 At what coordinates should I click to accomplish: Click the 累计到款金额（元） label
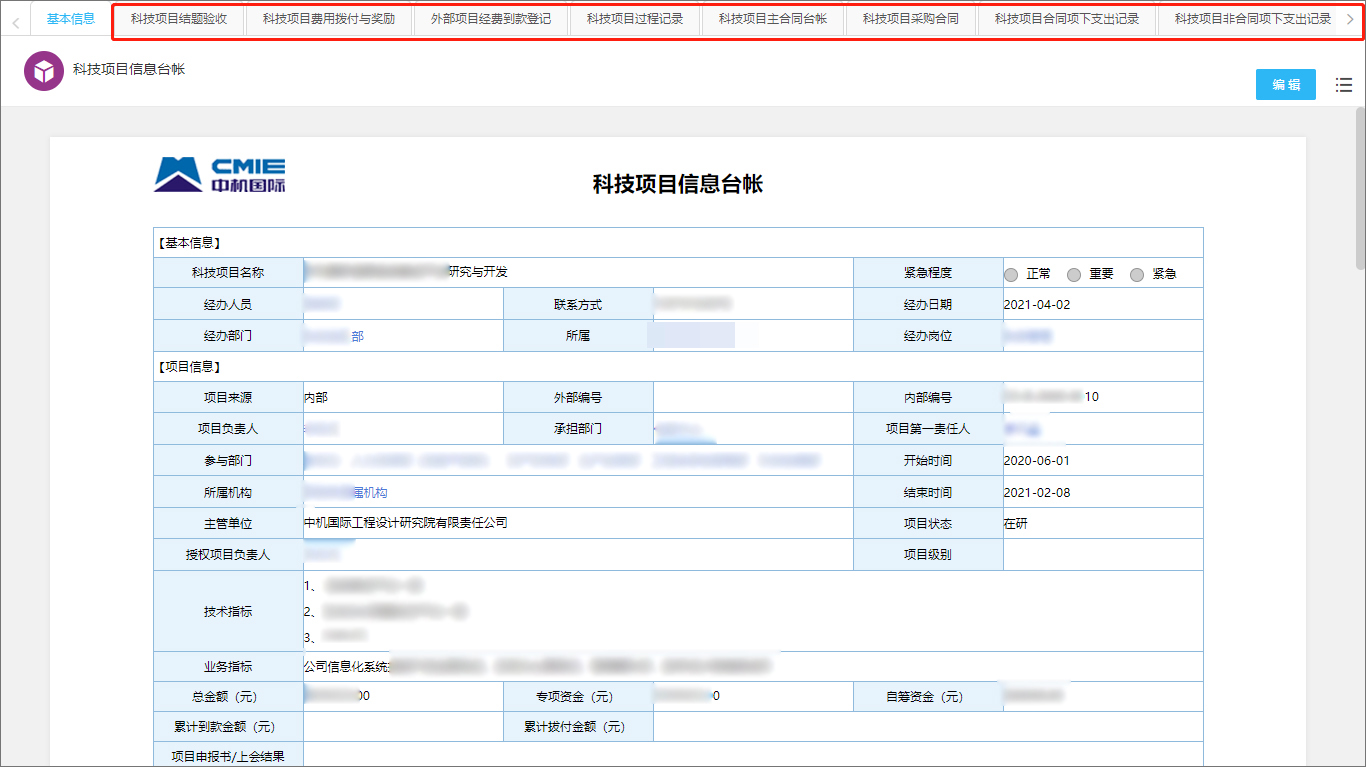228,727
